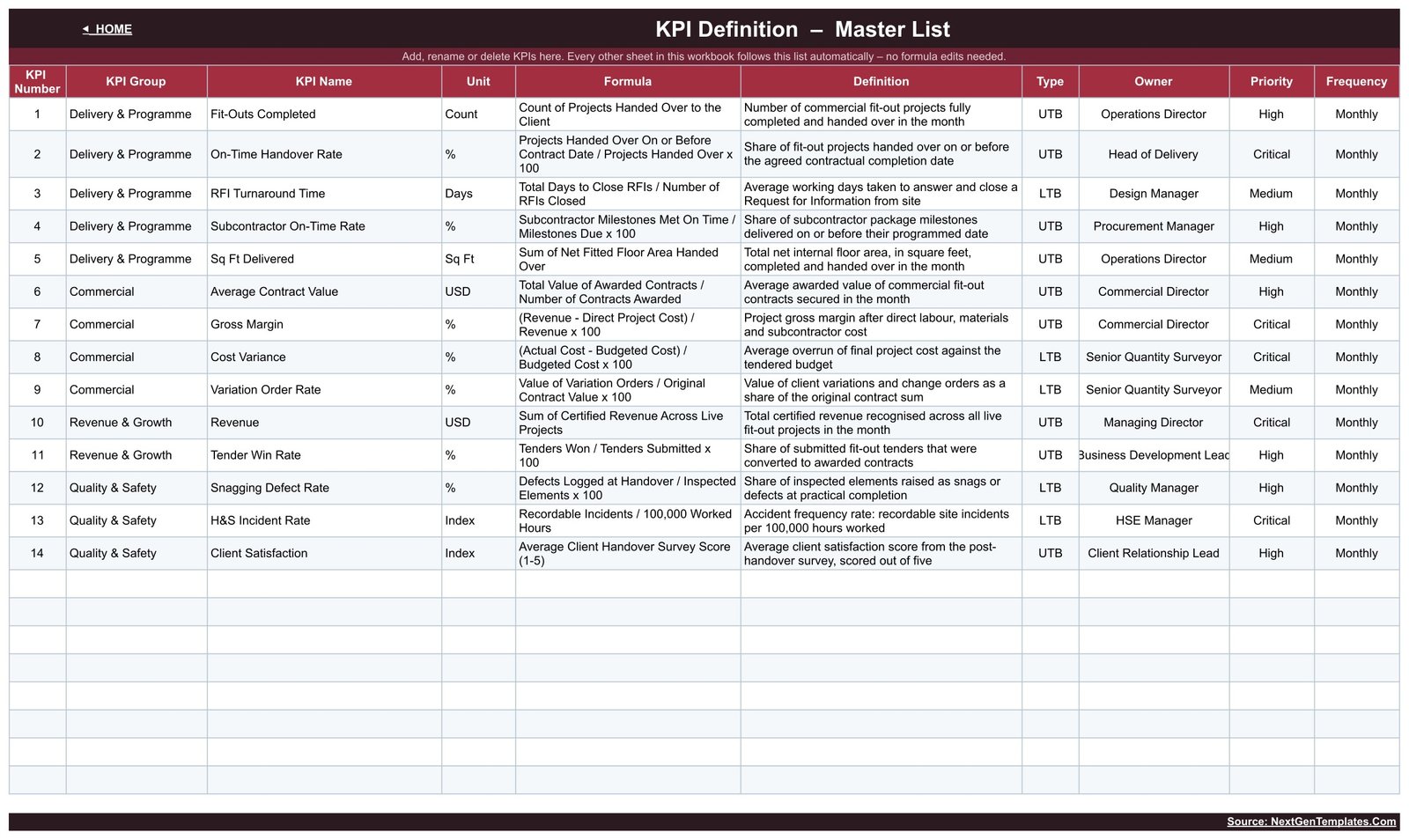Select formula 'Recordable Incidents / 100,000 Worked Hours'

click(x=628, y=520)
